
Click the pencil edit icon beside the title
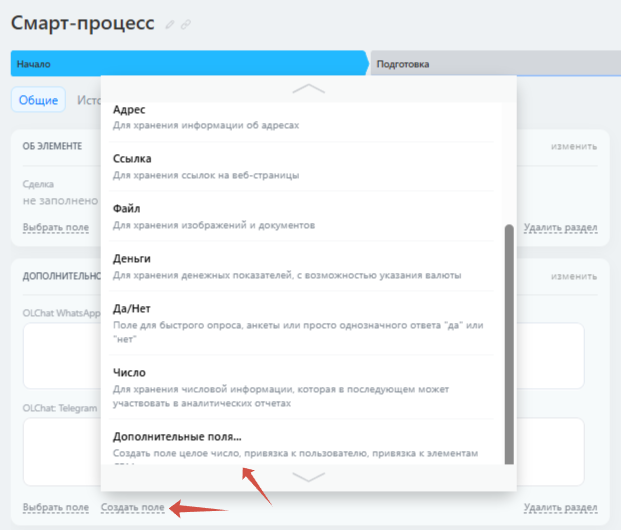pos(170,24)
